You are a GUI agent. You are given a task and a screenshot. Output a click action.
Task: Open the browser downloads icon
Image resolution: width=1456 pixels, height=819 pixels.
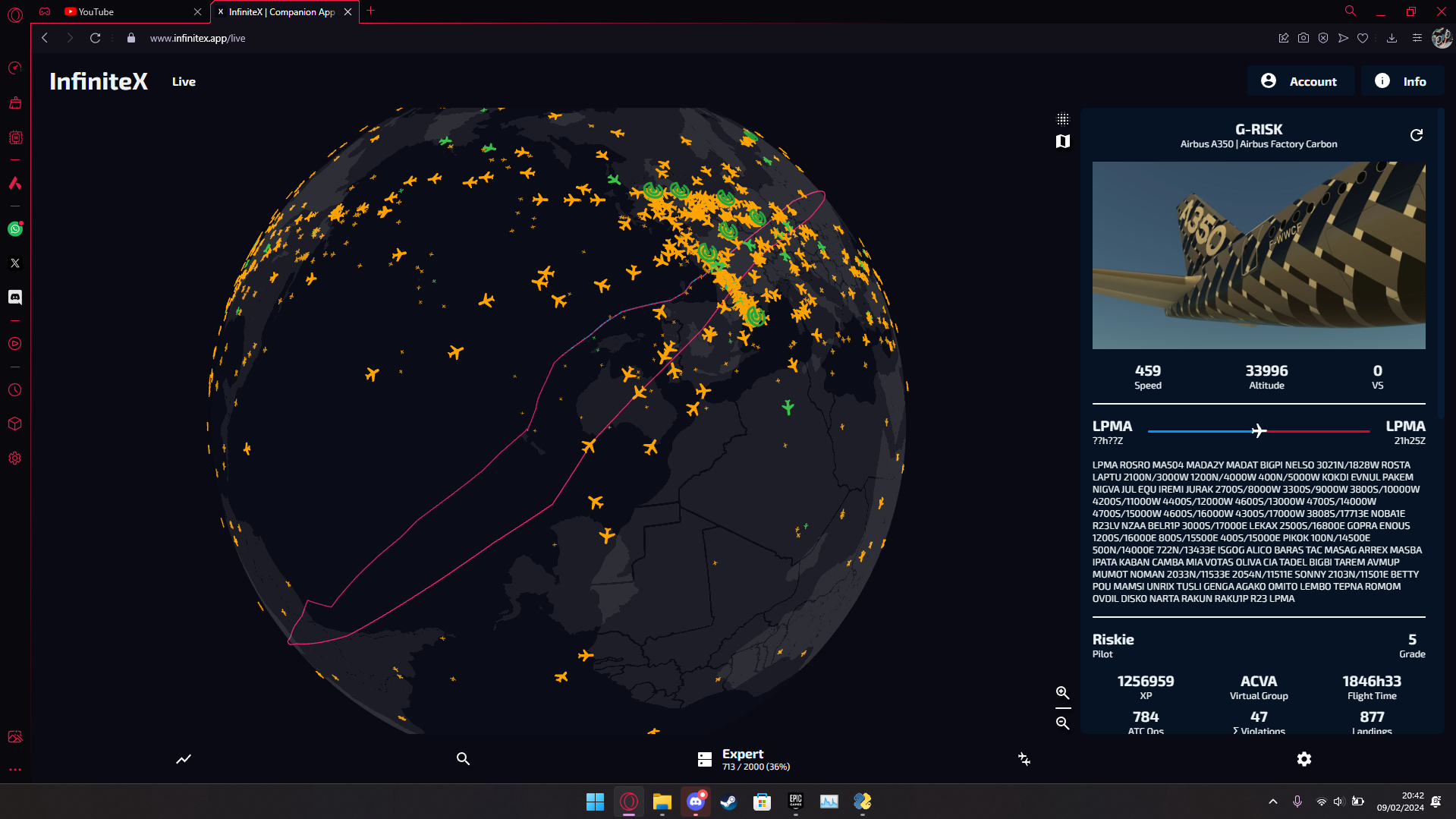pos(1392,38)
